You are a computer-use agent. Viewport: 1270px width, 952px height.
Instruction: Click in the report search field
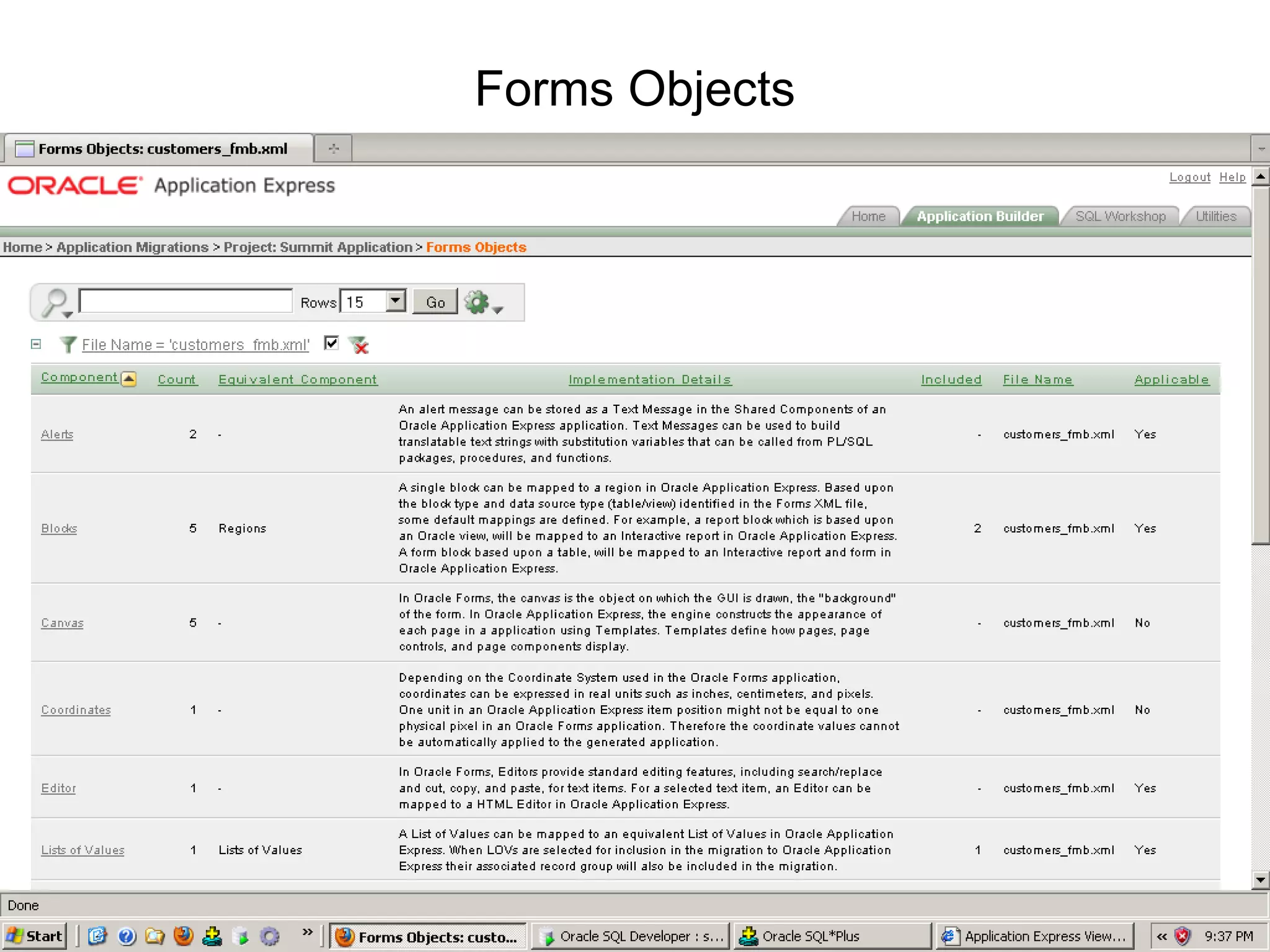(186, 301)
